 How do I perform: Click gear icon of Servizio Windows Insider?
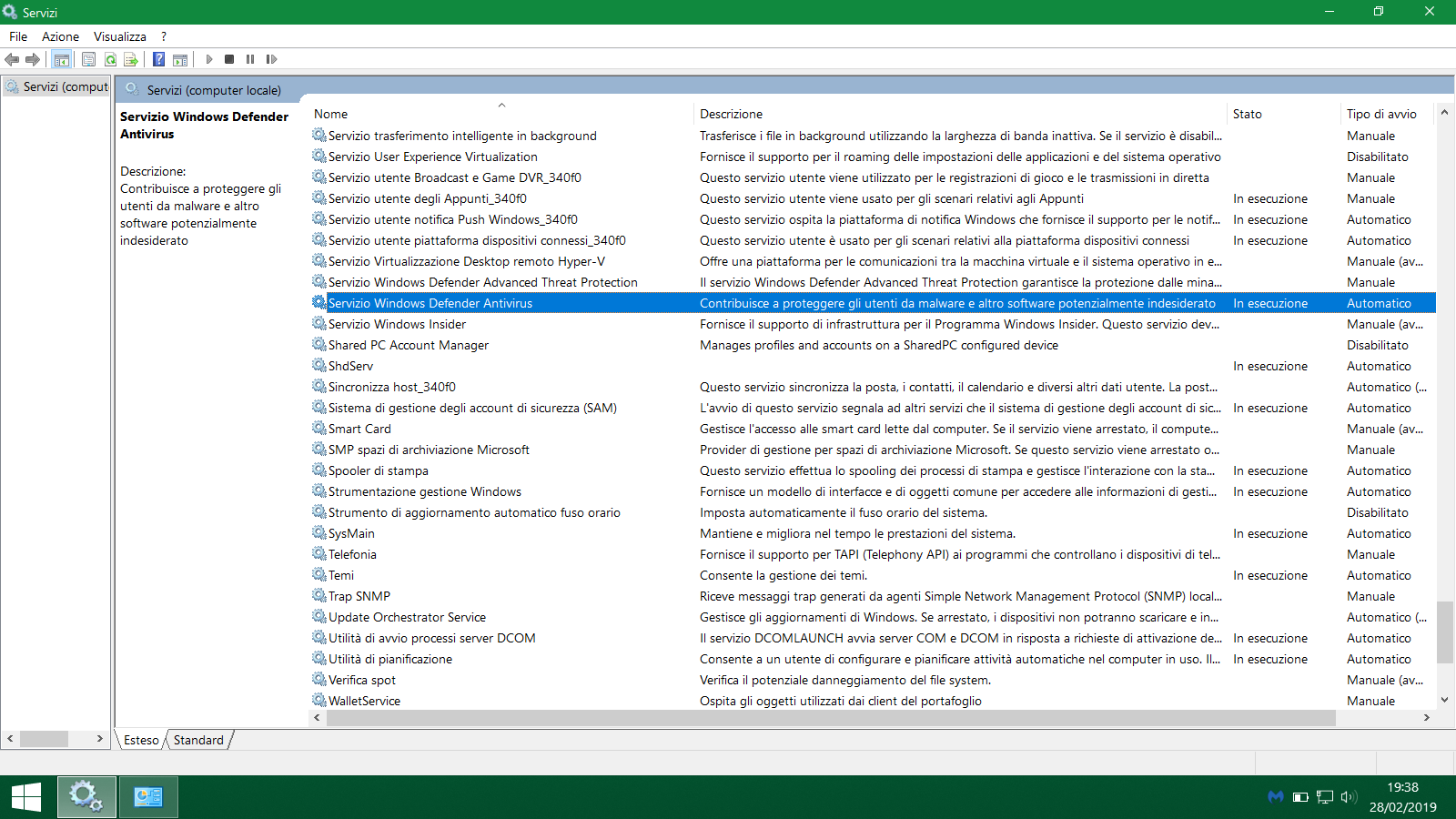(x=319, y=324)
